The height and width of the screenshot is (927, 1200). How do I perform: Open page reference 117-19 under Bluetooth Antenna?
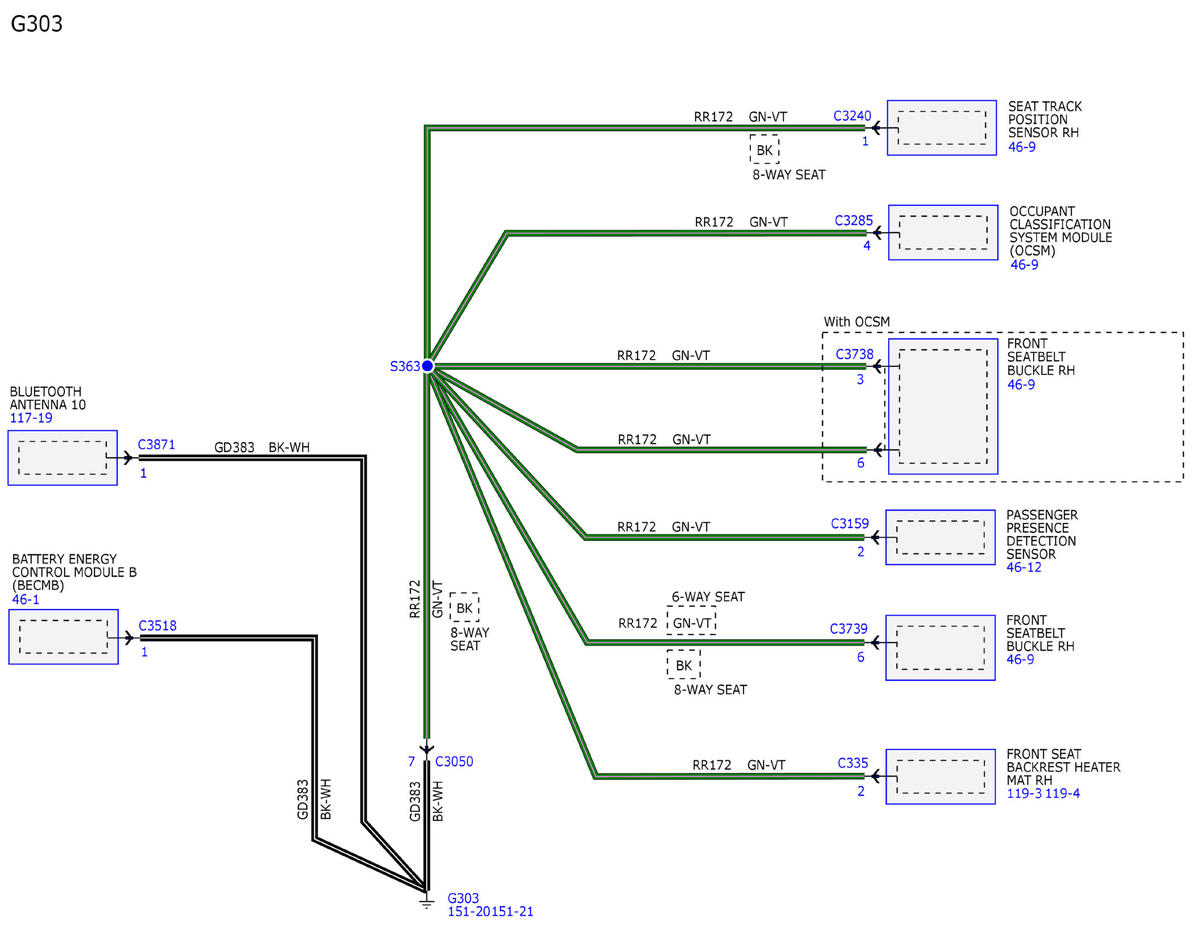click(x=32, y=418)
